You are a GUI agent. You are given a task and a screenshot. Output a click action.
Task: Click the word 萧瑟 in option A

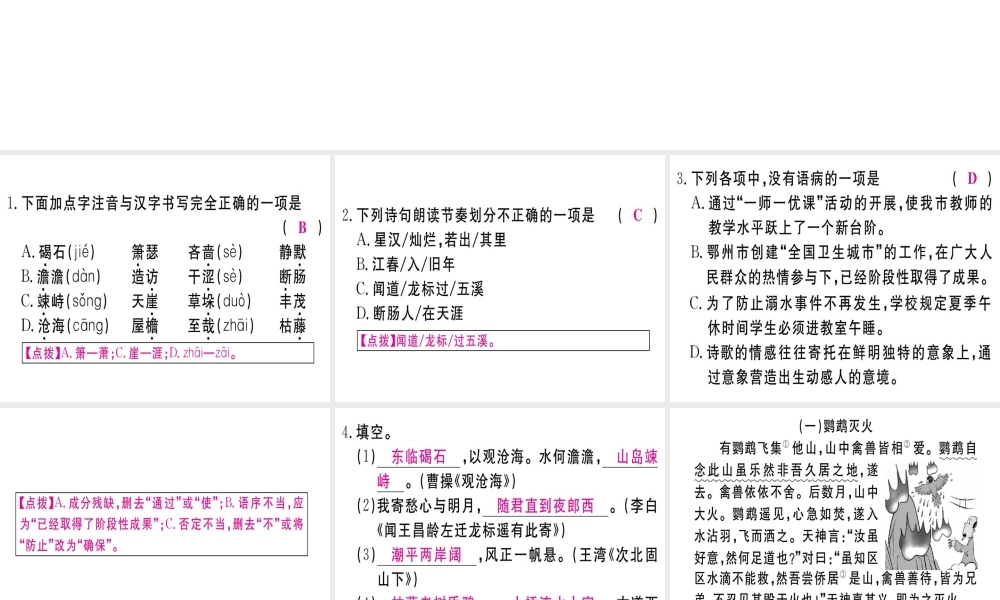pos(145,252)
